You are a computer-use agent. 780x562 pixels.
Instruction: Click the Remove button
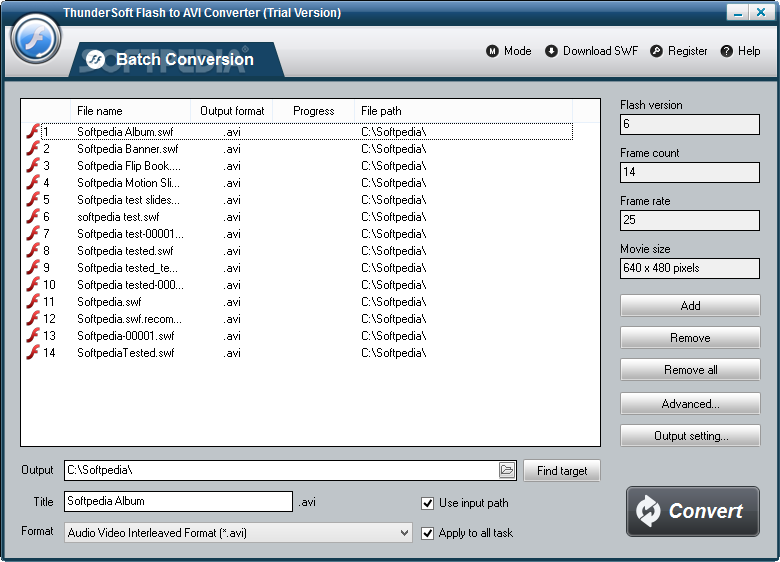[690, 338]
